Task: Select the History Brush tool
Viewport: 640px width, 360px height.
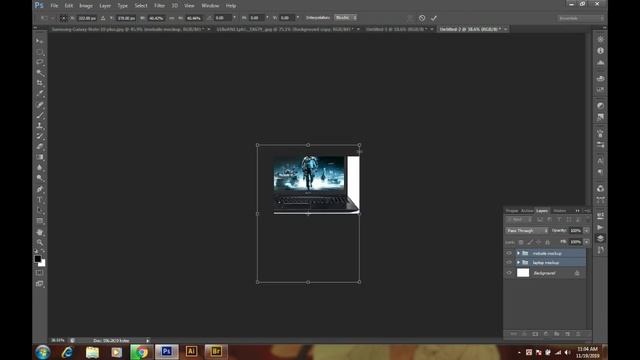Action: [40, 136]
